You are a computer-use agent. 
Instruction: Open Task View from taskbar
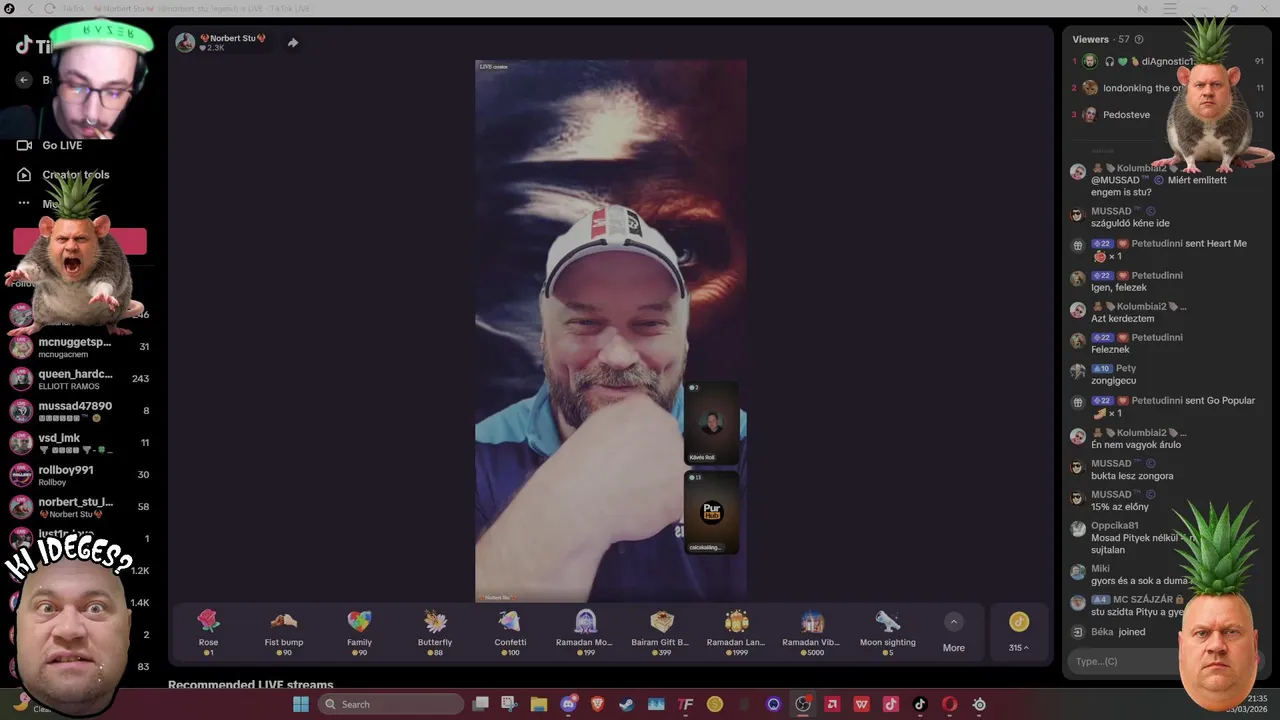(481, 704)
